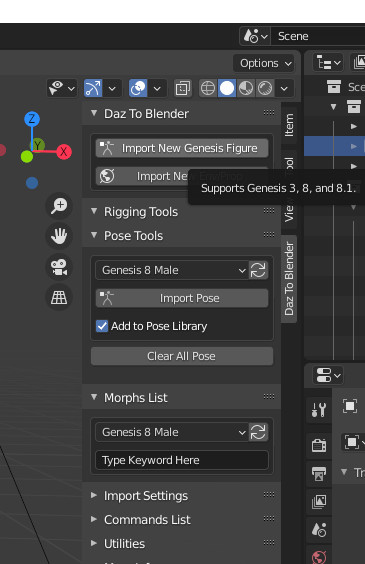365x564 pixels.
Task: Switch orthographic/perspective grid icon
Action: pos(59,297)
